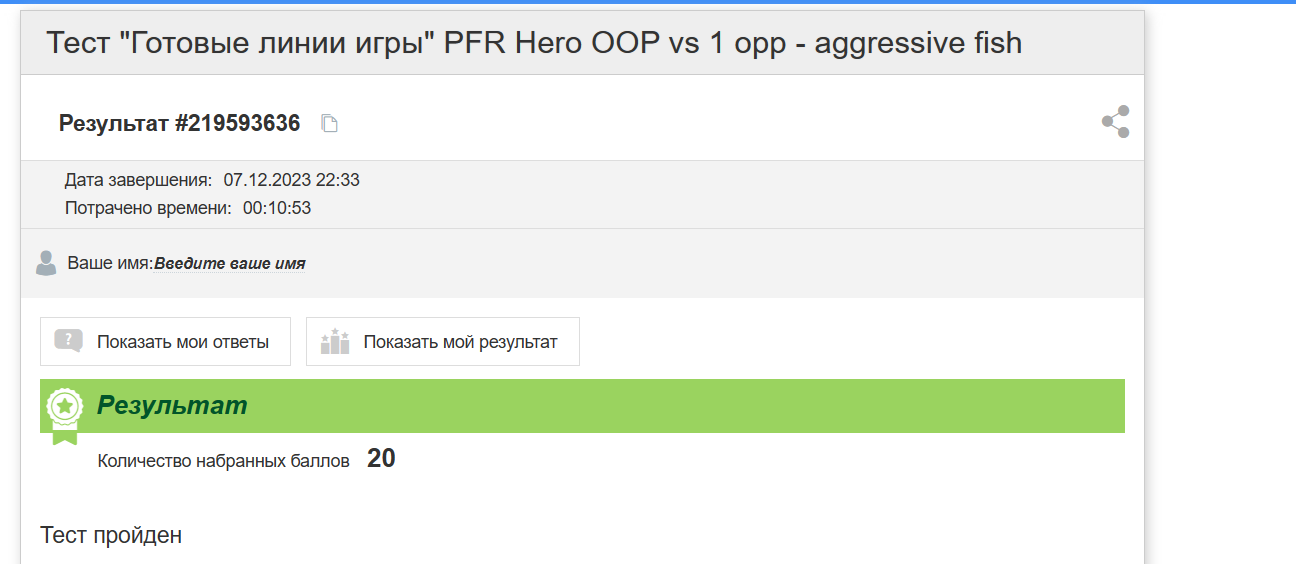The width and height of the screenshot is (1296, 564).
Task: Click the green Результат banner
Action: (582, 406)
